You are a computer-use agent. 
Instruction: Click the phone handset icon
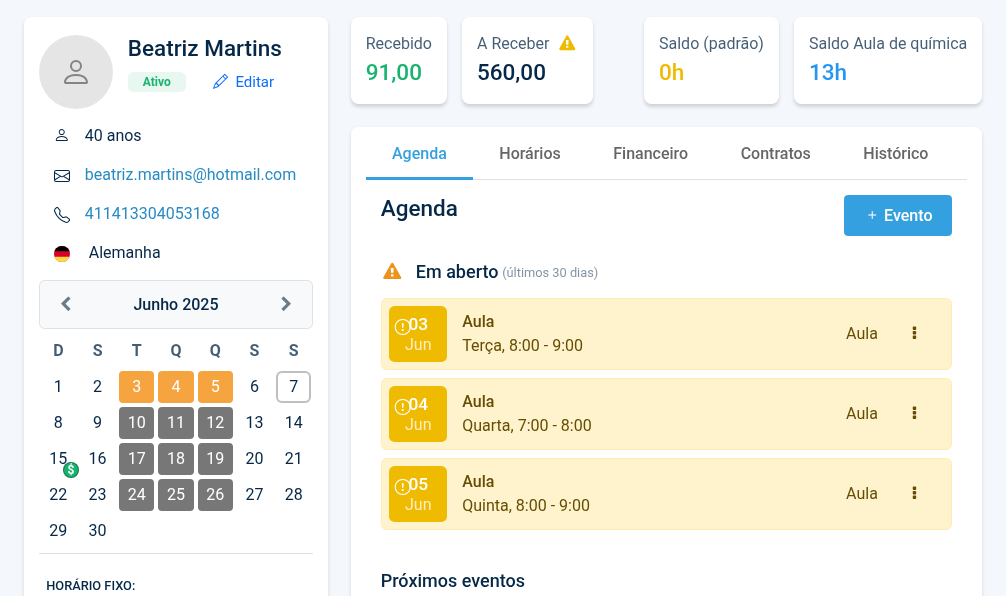[62, 214]
